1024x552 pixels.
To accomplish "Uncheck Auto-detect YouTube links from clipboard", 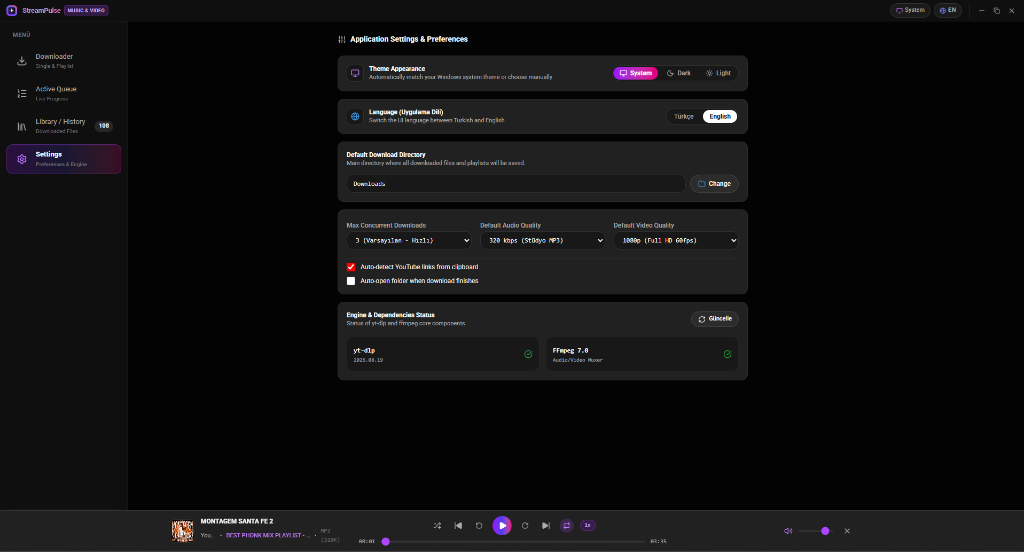I will coord(351,267).
